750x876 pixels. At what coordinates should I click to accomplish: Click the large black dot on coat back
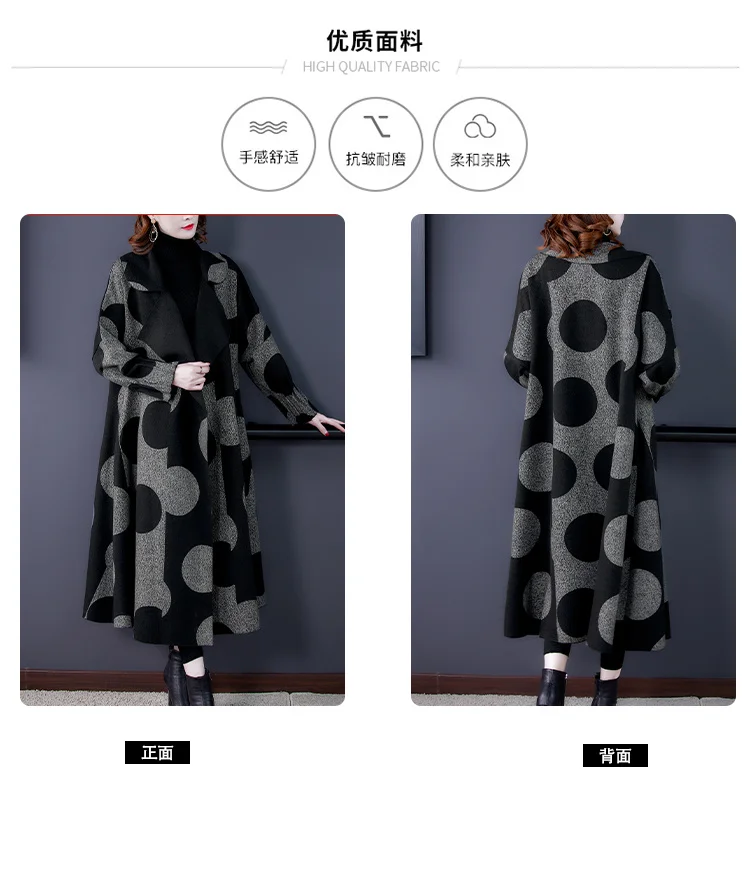pyautogui.click(x=583, y=326)
